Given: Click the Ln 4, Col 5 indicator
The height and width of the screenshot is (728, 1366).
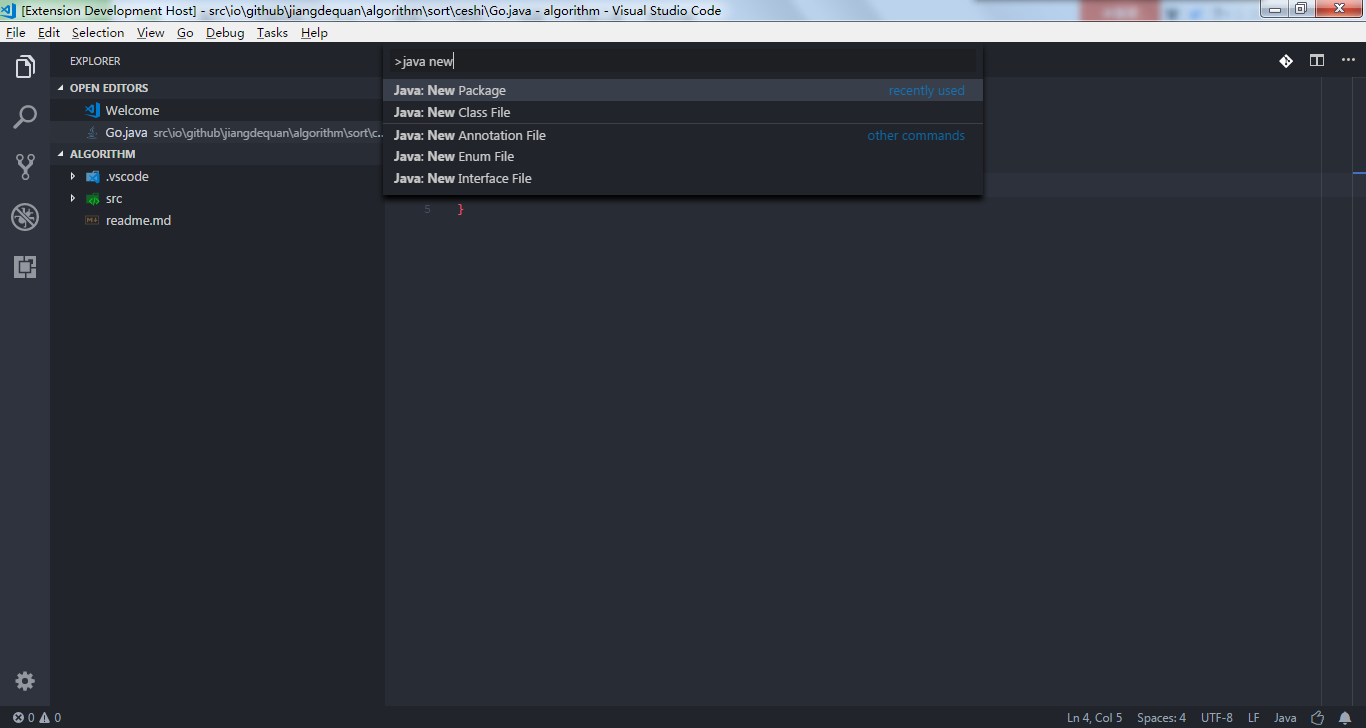Looking at the screenshot, I should pos(1094,718).
